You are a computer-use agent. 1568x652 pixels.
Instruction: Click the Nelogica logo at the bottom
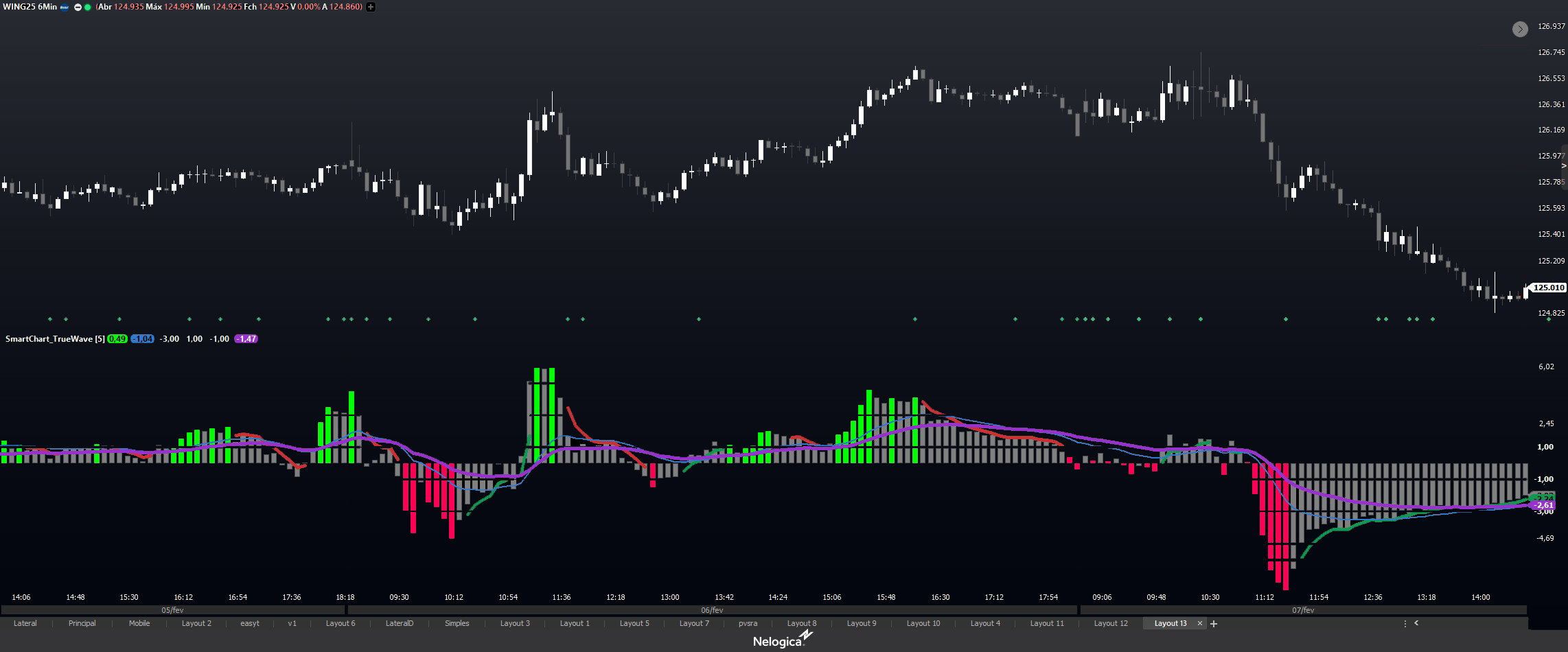coord(782,640)
